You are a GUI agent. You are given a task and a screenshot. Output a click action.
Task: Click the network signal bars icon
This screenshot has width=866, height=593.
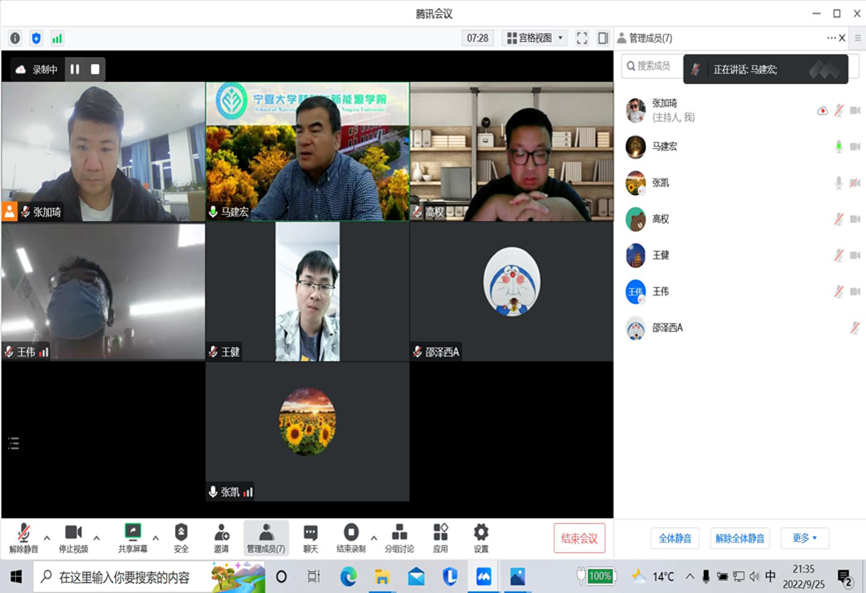(57, 38)
